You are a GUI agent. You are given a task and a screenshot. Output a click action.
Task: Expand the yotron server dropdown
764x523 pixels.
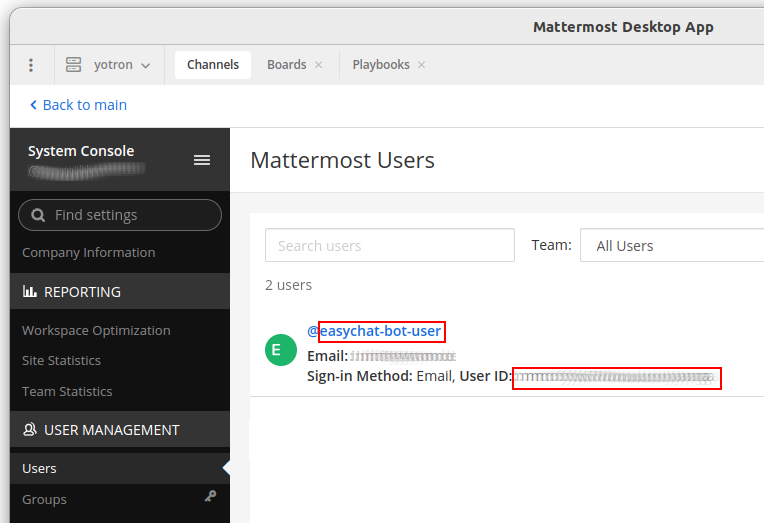coord(145,65)
